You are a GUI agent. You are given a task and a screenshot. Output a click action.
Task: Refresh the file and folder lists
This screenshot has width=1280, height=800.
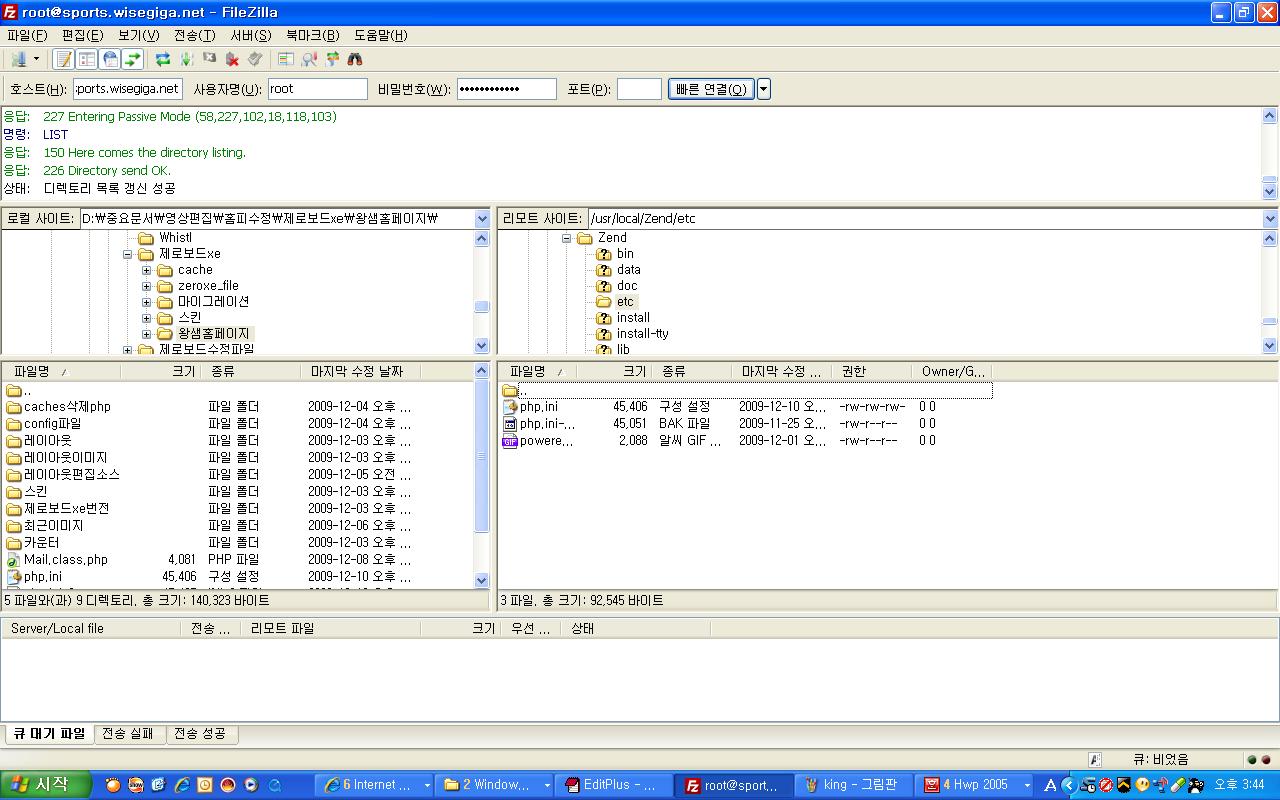[163, 60]
